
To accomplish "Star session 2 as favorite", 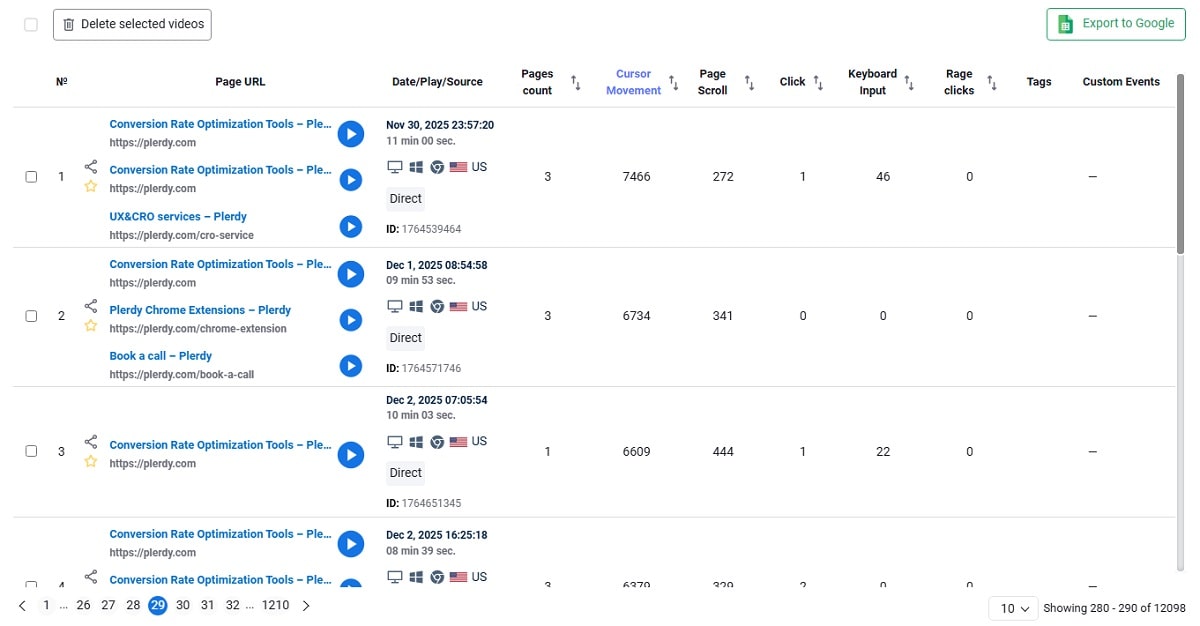I will click(x=91, y=326).
